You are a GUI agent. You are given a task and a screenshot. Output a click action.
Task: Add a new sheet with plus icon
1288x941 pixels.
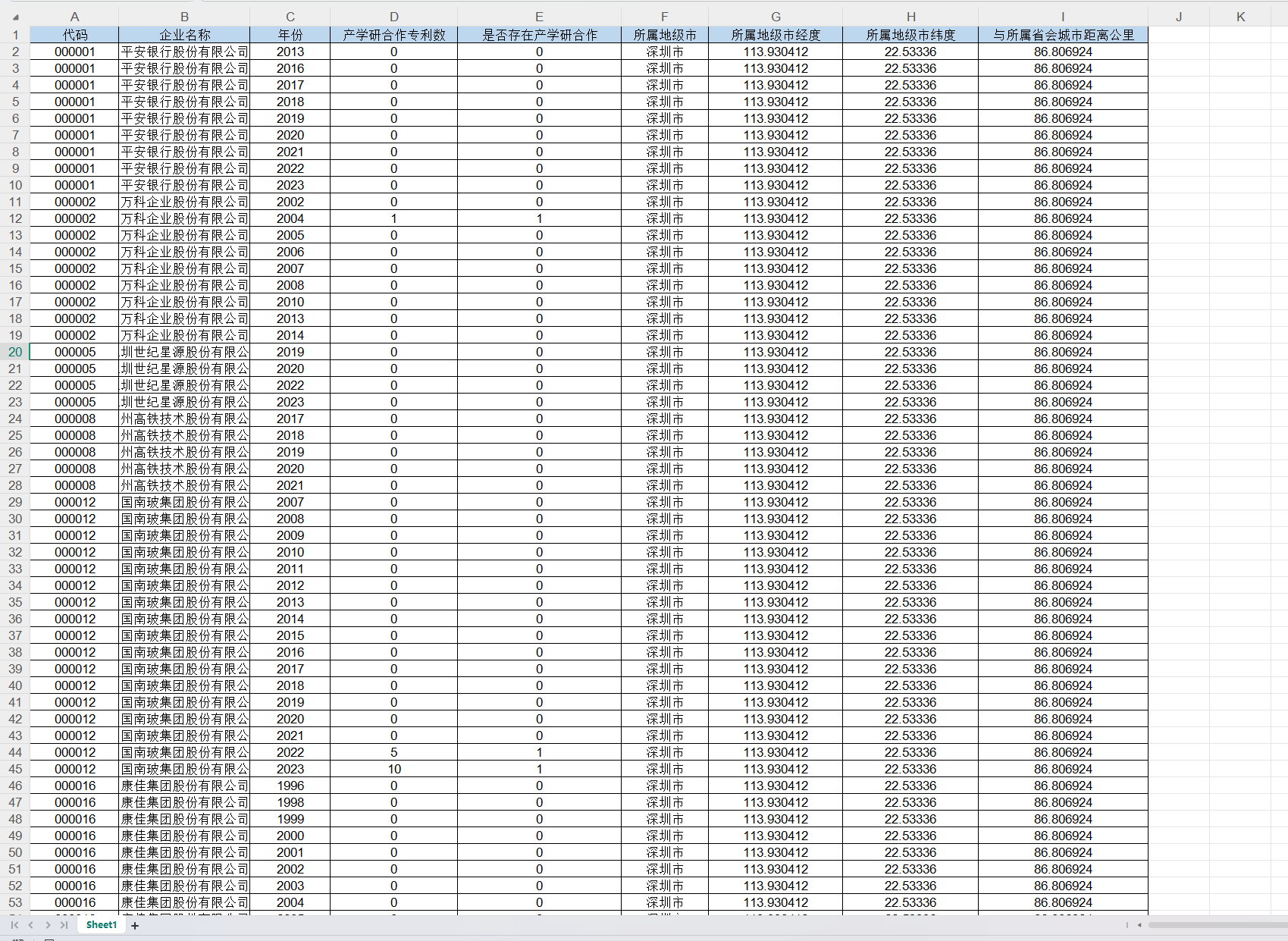tap(135, 925)
